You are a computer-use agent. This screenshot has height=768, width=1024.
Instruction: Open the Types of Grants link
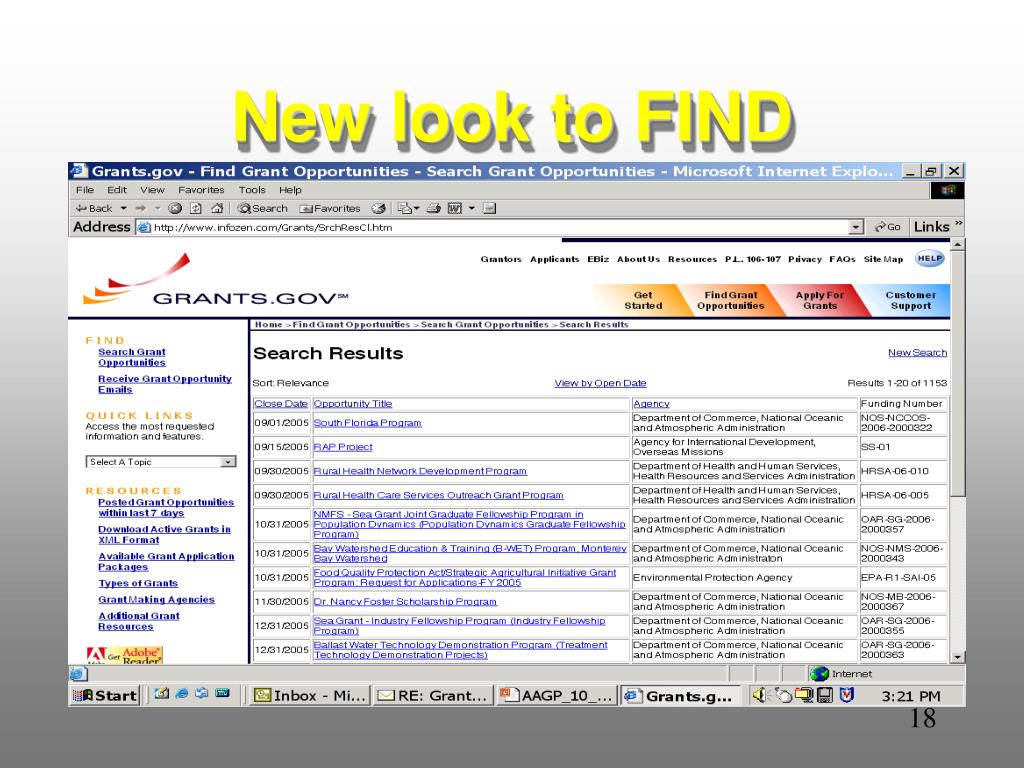pyautogui.click(x=138, y=583)
